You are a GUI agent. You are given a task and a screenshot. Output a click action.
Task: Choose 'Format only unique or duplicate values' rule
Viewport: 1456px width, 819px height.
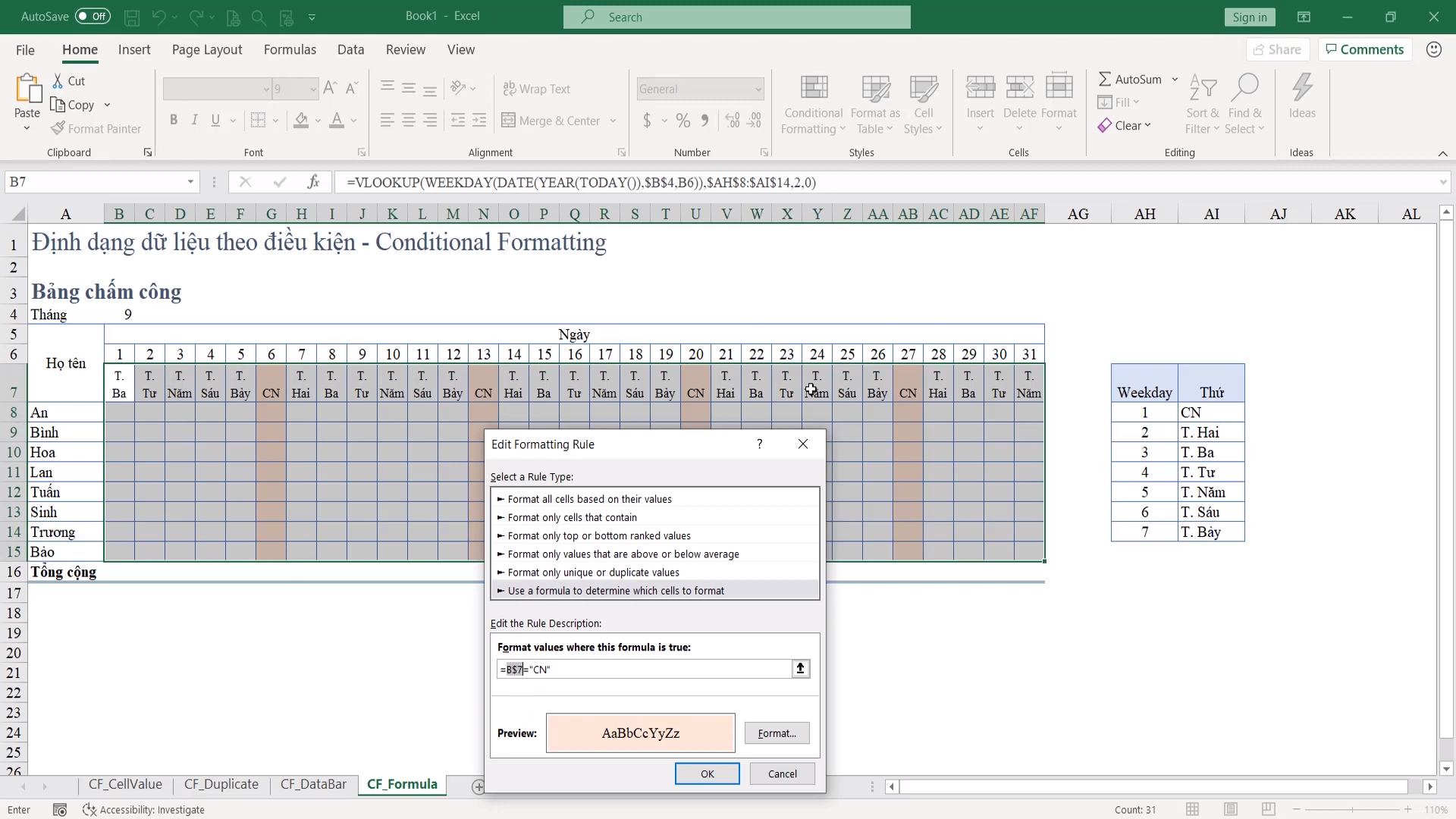tap(593, 573)
